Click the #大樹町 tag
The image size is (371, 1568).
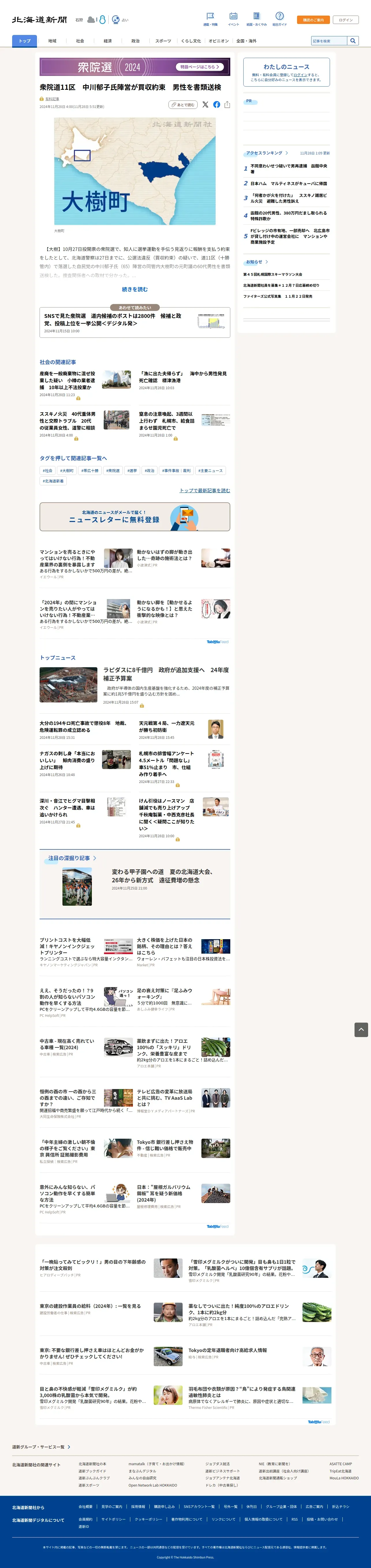[x=66, y=471]
